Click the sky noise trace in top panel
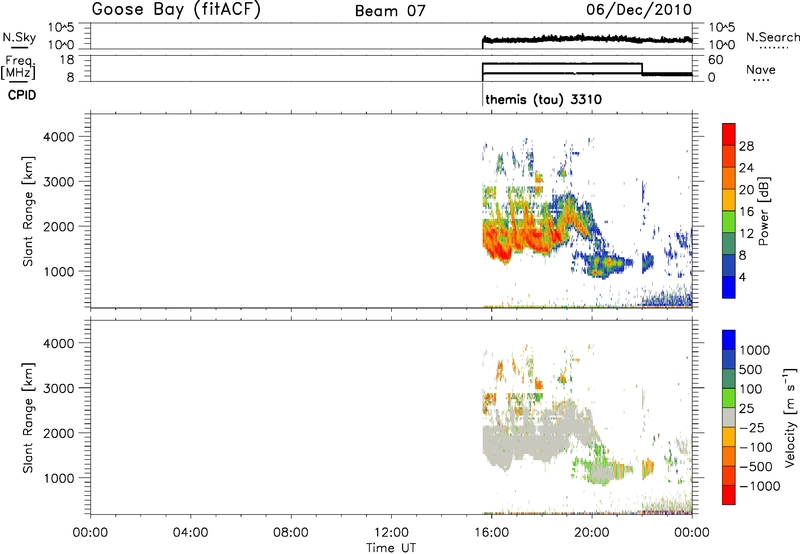This screenshot has width=800, height=554. [587, 39]
